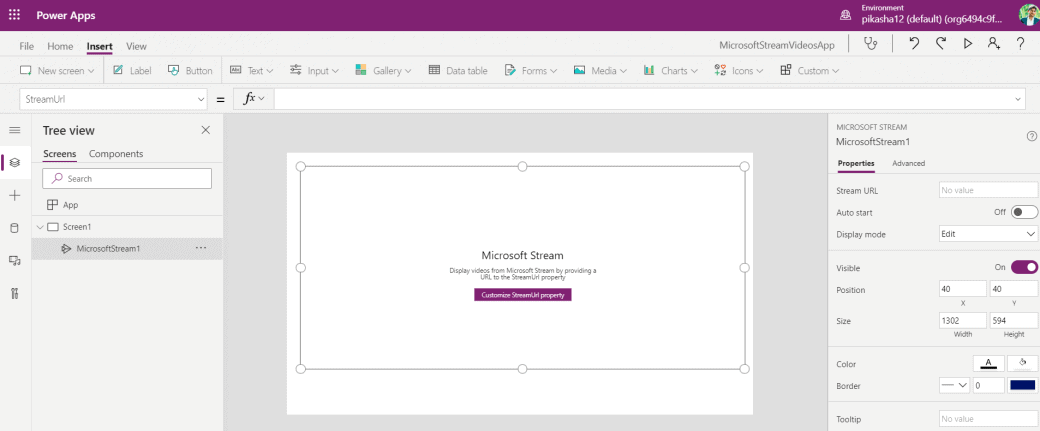The width and height of the screenshot is (1040, 431).
Task: Open font Color picker A icon
Action: pos(988,363)
